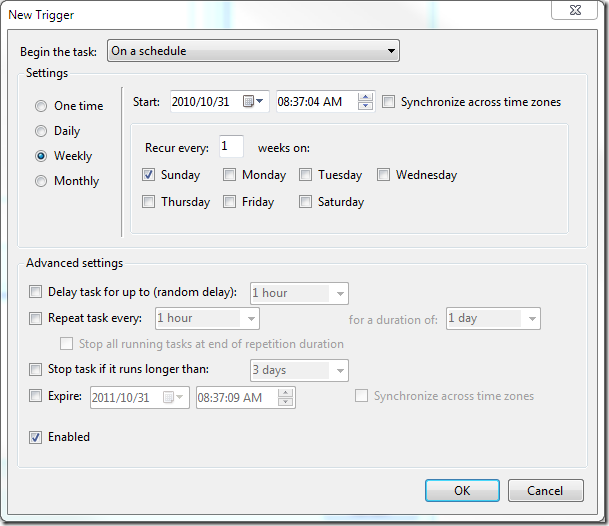
Task: Click the Recur every weeks input field
Action: (x=231, y=147)
